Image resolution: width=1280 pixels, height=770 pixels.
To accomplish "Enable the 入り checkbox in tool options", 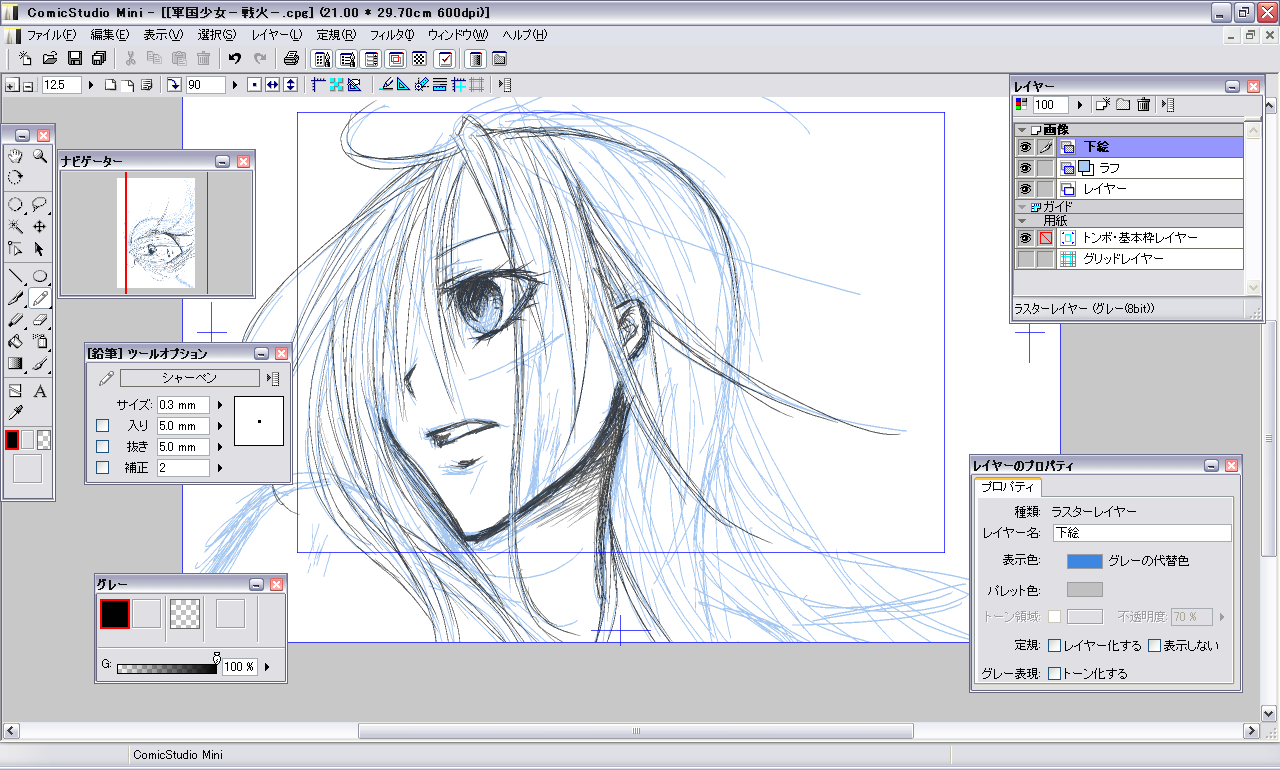I will (x=102, y=427).
